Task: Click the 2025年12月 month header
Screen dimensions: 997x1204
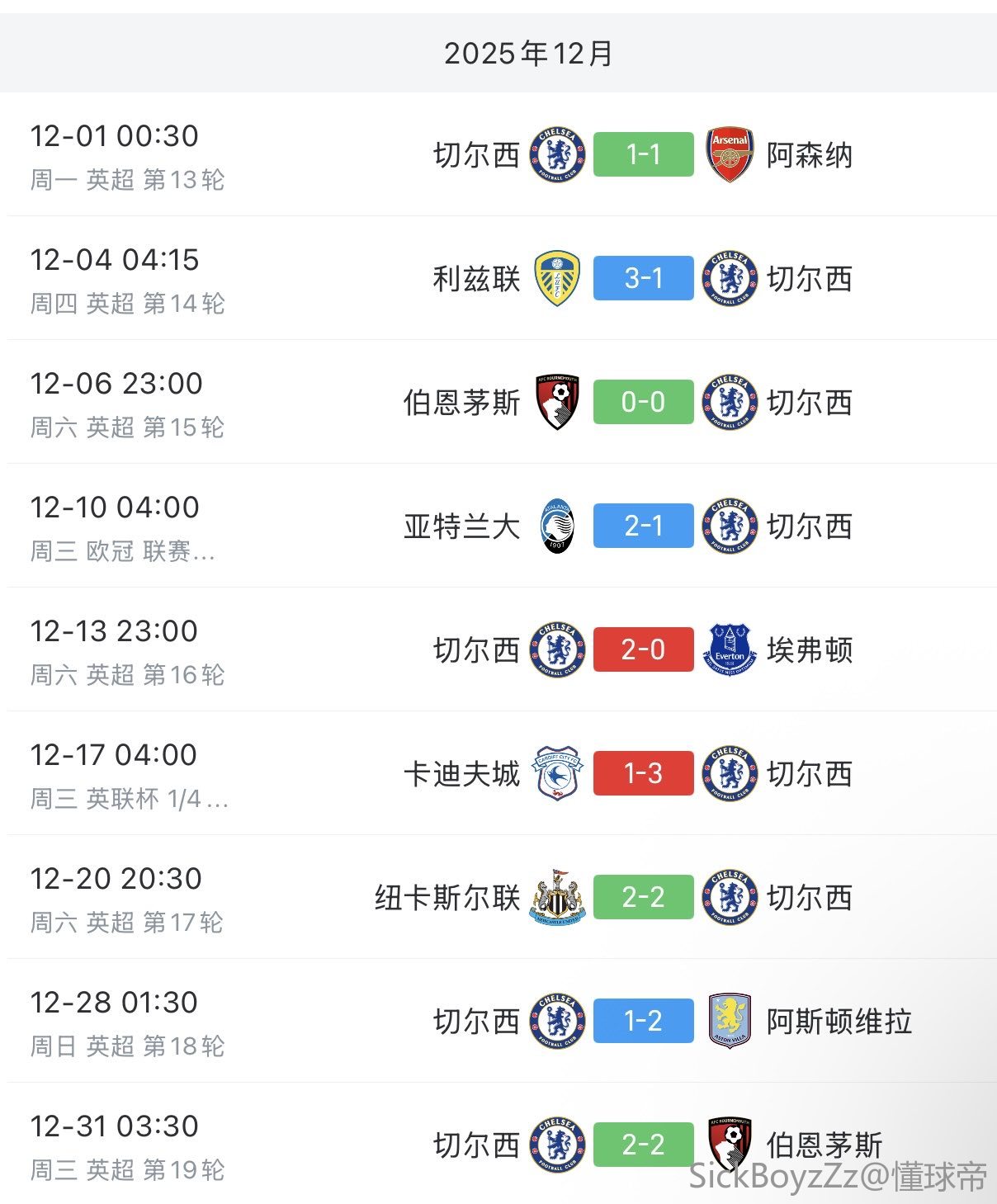Action: pyautogui.click(x=528, y=54)
